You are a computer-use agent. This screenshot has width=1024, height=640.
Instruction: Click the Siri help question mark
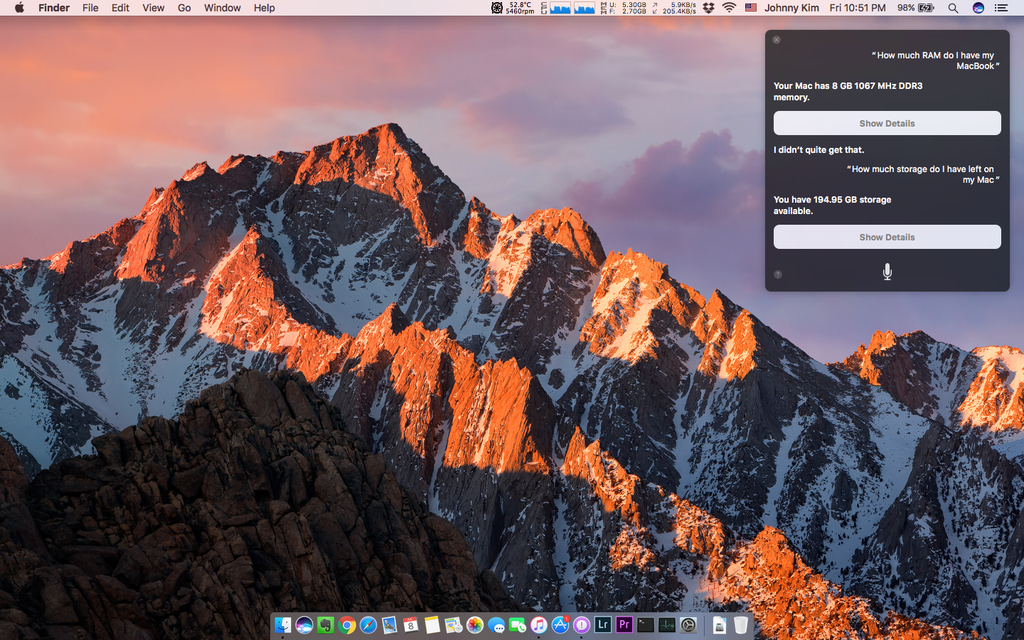pyautogui.click(x=778, y=274)
